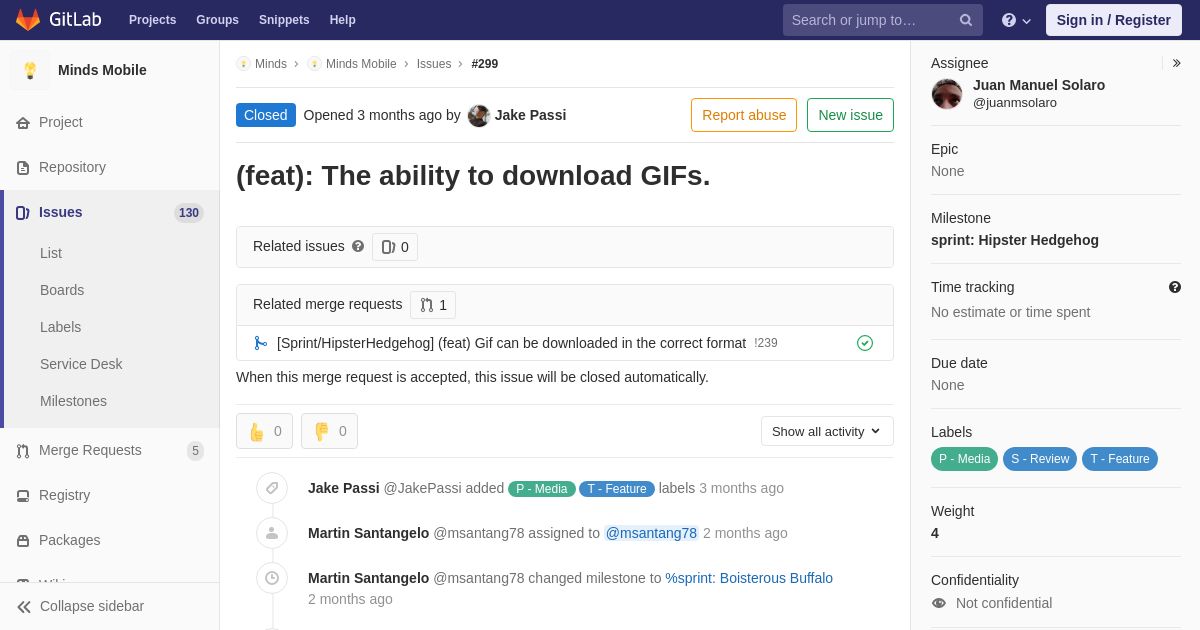Open the Snippets menu item
1200x630 pixels.
point(284,20)
